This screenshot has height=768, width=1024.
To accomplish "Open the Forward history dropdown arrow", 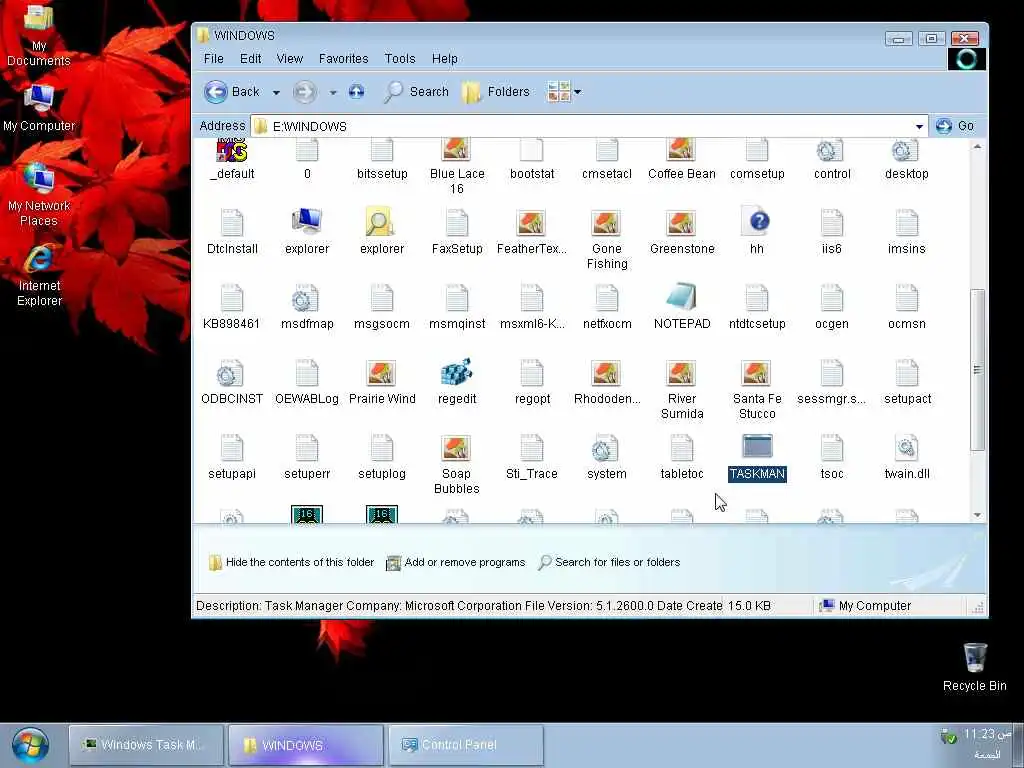I will (x=332, y=92).
